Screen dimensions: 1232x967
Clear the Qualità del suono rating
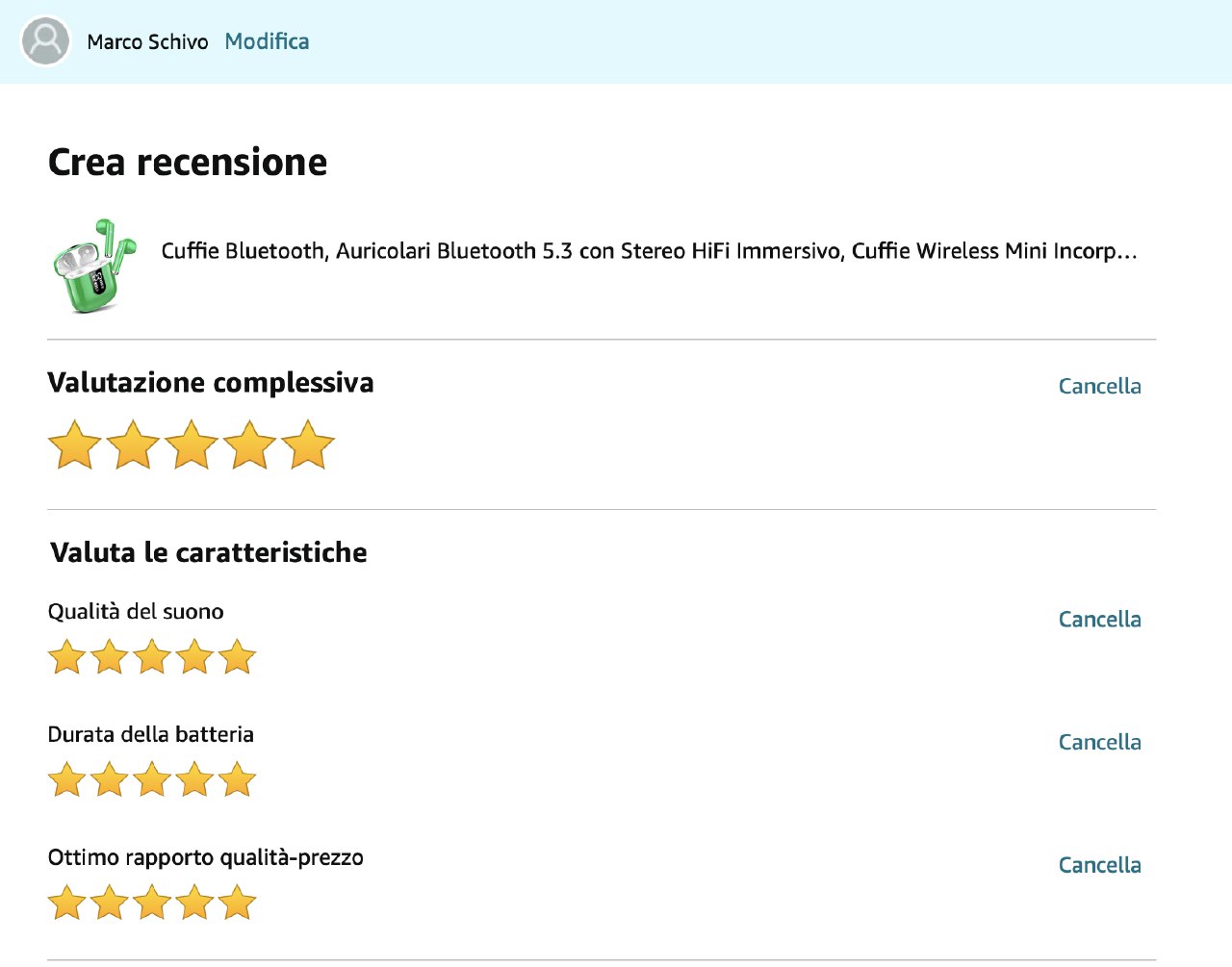[1099, 619]
